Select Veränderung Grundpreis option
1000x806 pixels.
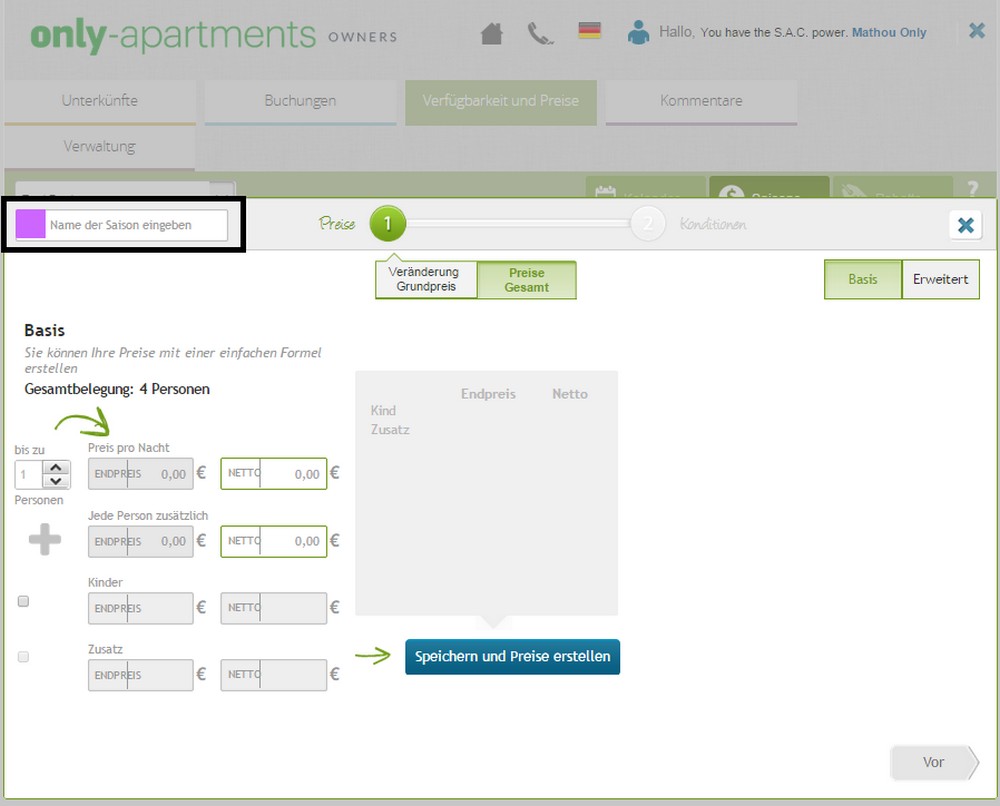coord(426,280)
